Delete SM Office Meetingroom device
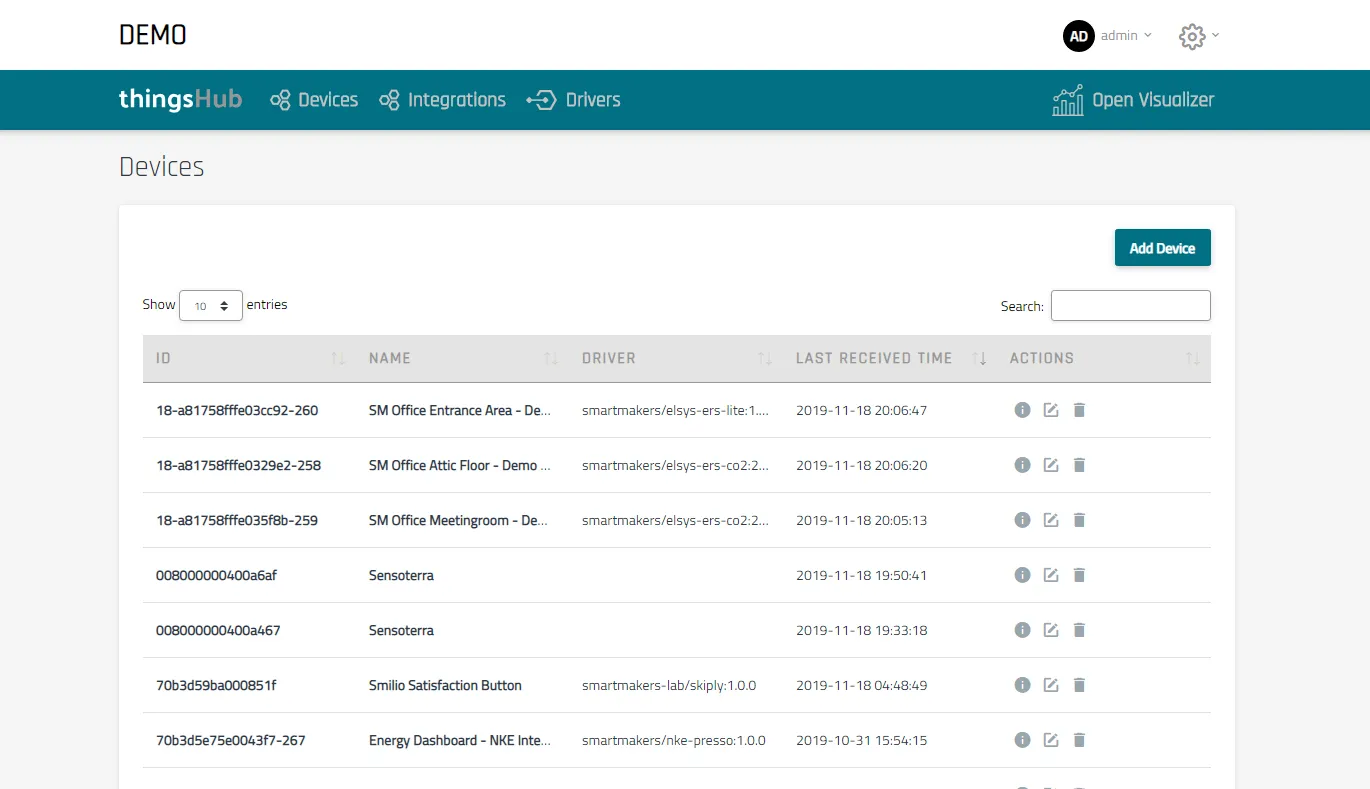The image size is (1370, 789). tap(1079, 520)
